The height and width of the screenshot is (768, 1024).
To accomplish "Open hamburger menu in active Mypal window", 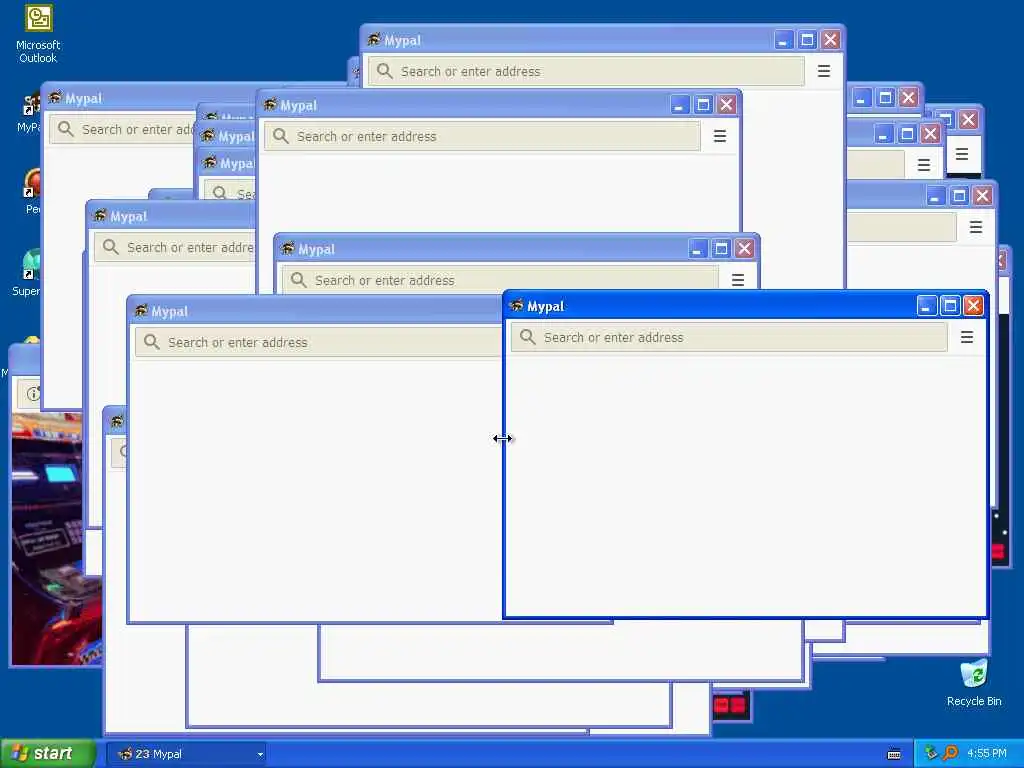I will (967, 337).
